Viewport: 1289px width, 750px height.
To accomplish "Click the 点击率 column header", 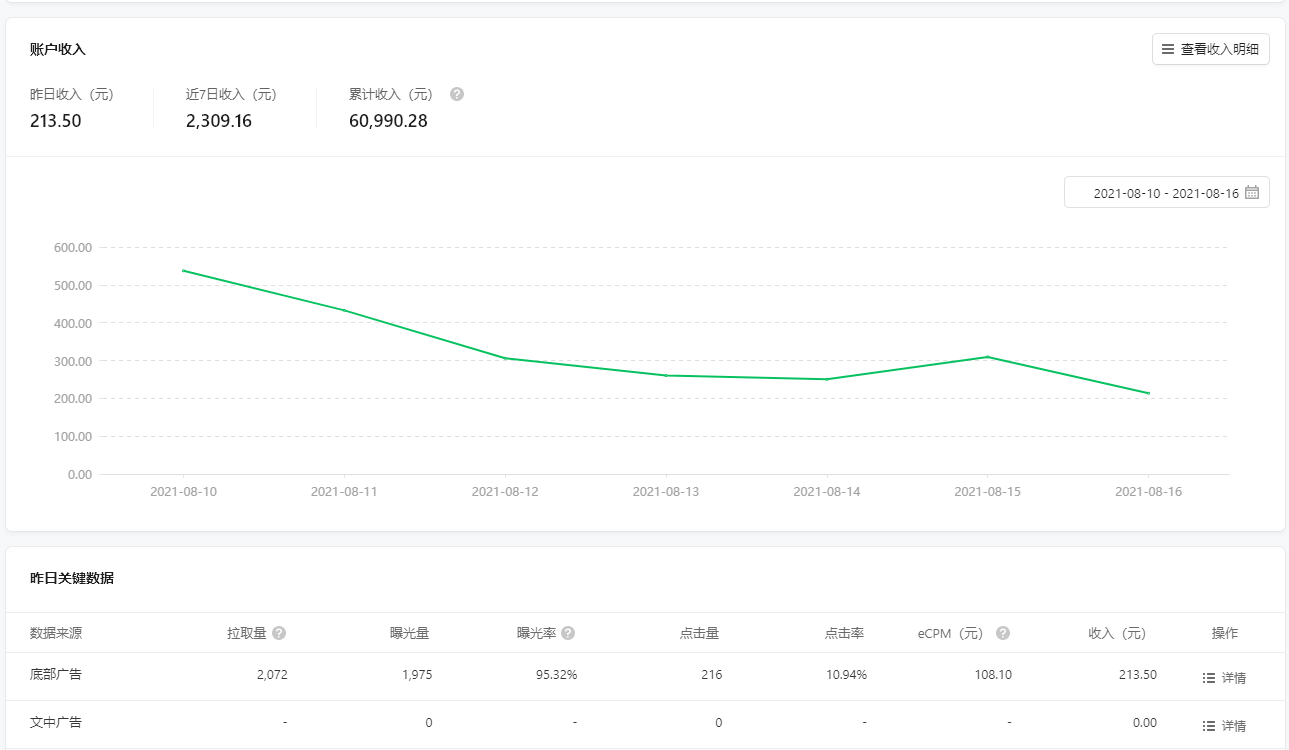I will click(x=844, y=633).
